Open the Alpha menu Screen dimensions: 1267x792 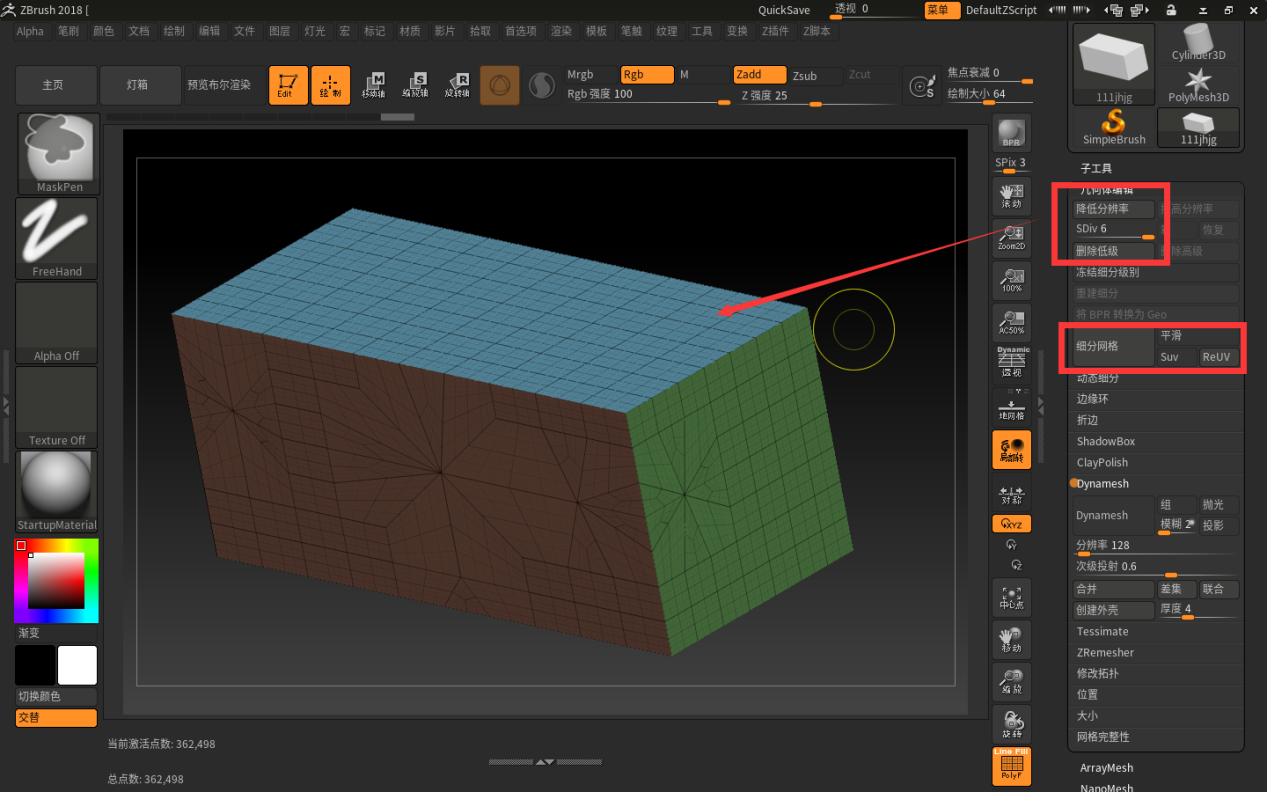point(30,31)
